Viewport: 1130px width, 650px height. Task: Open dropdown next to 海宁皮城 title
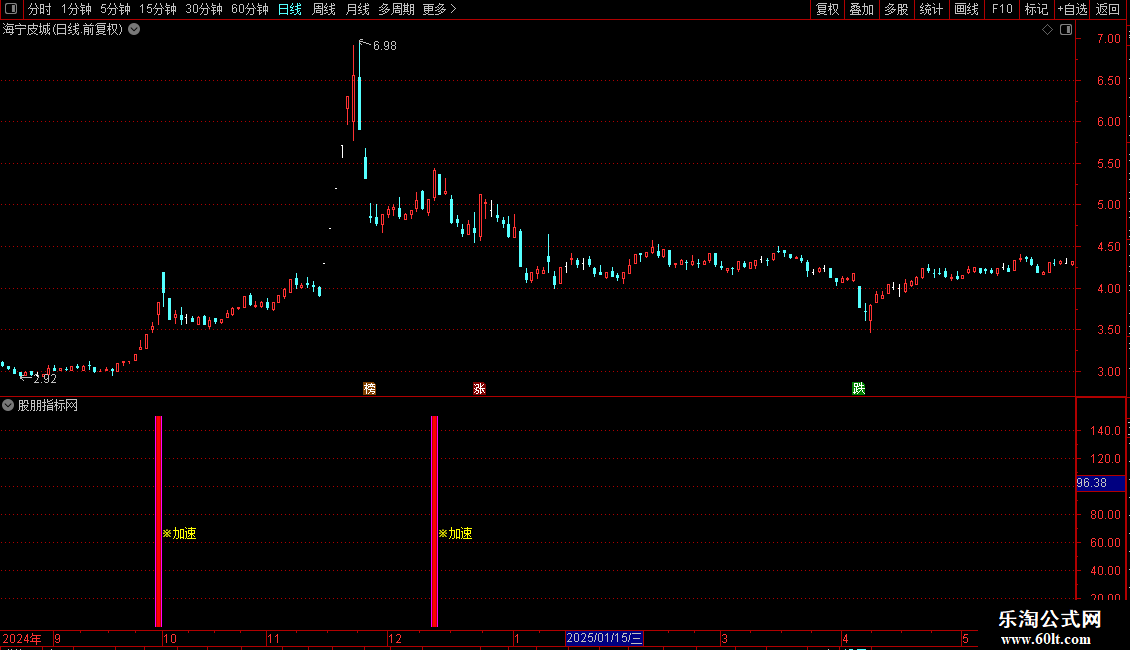point(134,30)
